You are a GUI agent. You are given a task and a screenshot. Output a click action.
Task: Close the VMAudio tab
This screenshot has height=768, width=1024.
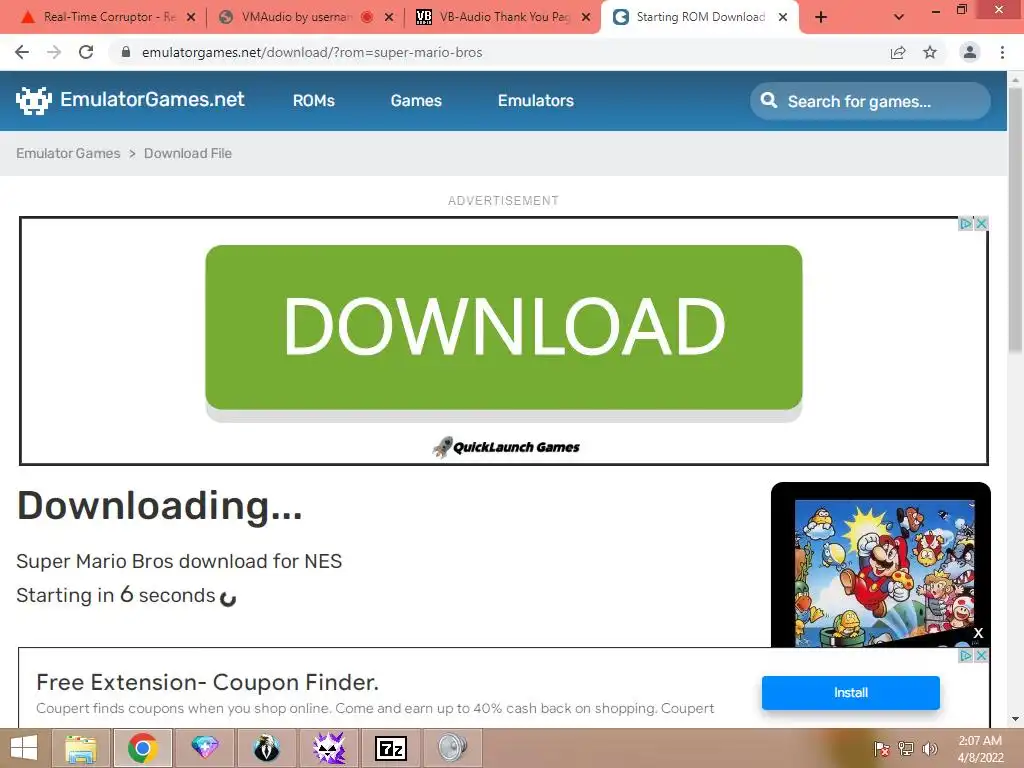tap(389, 17)
